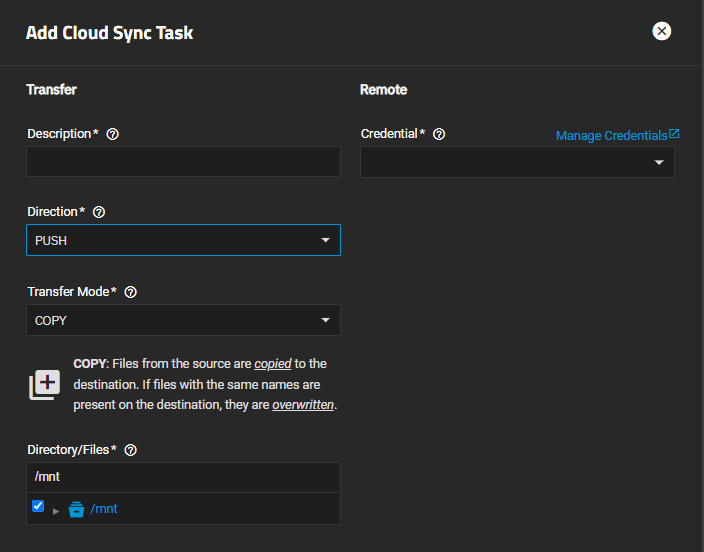Close the Add Cloud Sync Task dialog
This screenshot has height=552, width=704.
[661, 31]
